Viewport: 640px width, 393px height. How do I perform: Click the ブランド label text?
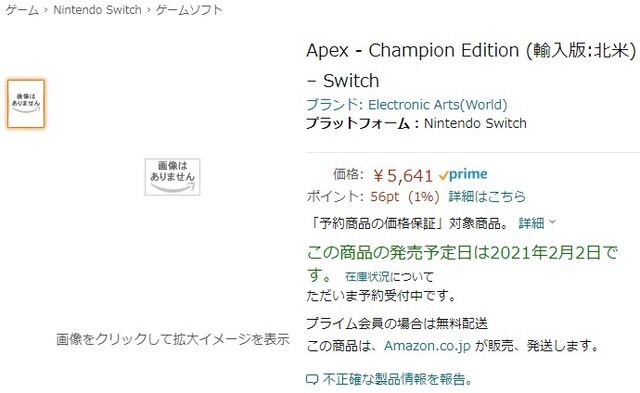coord(334,105)
